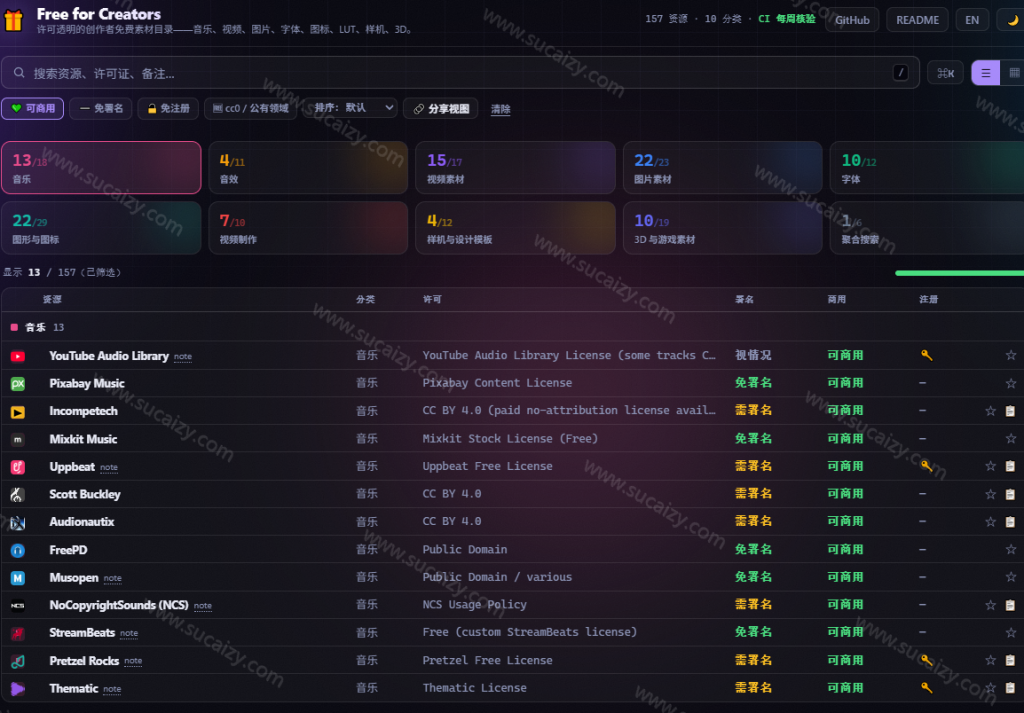Click the Scott Buckley row icon

coord(18,495)
